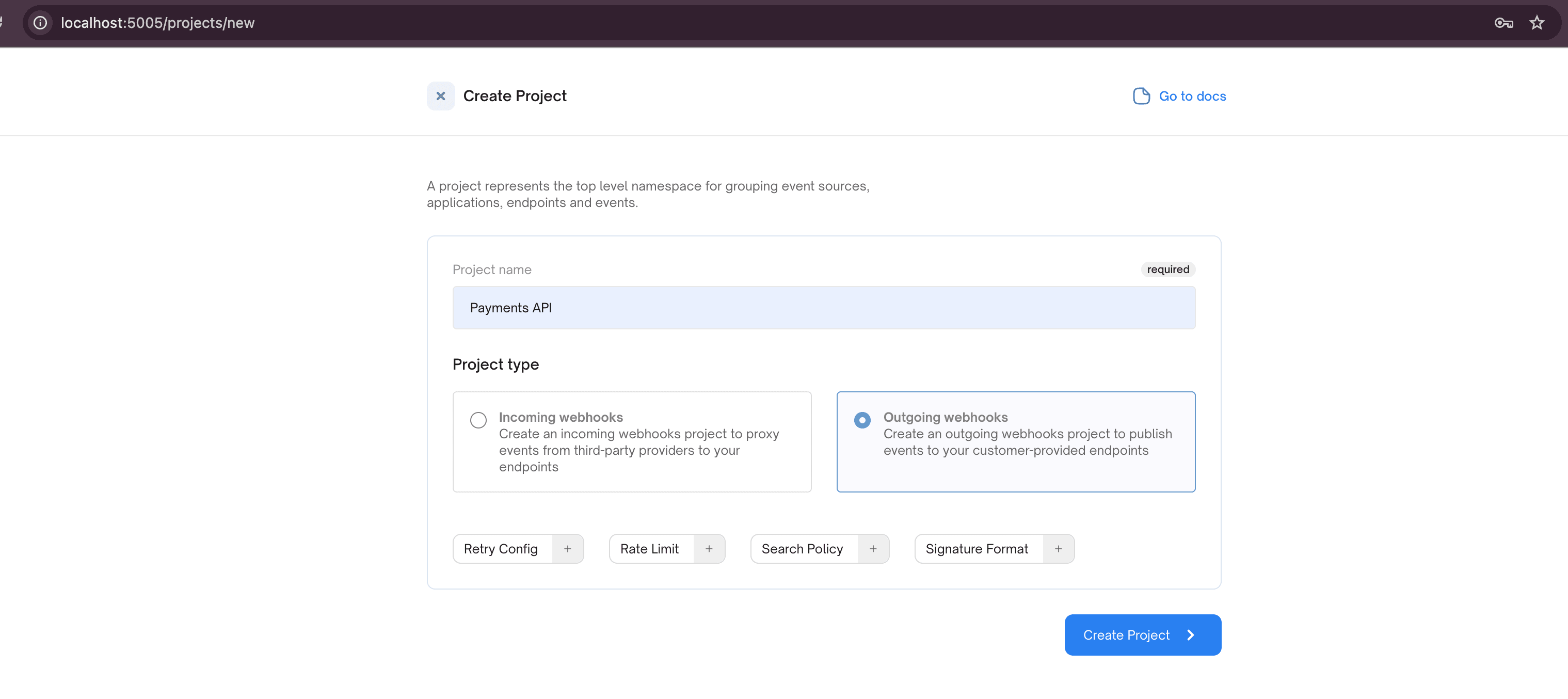Click the URL localhost:5005/projects/new
The image size is (1568, 699).
click(157, 23)
